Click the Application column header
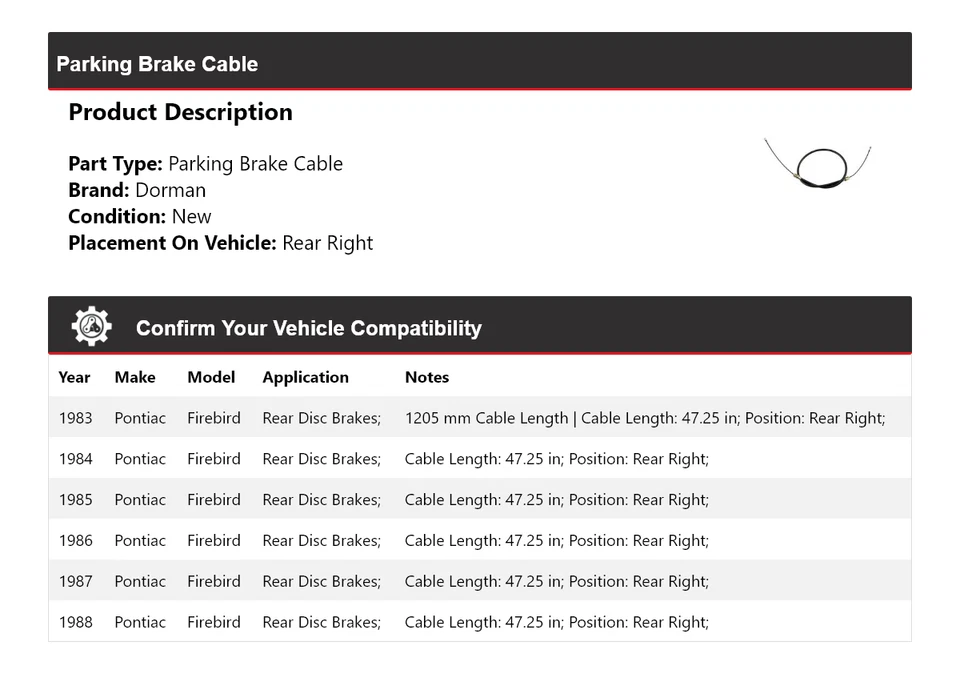The image size is (960, 674). click(x=305, y=377)
